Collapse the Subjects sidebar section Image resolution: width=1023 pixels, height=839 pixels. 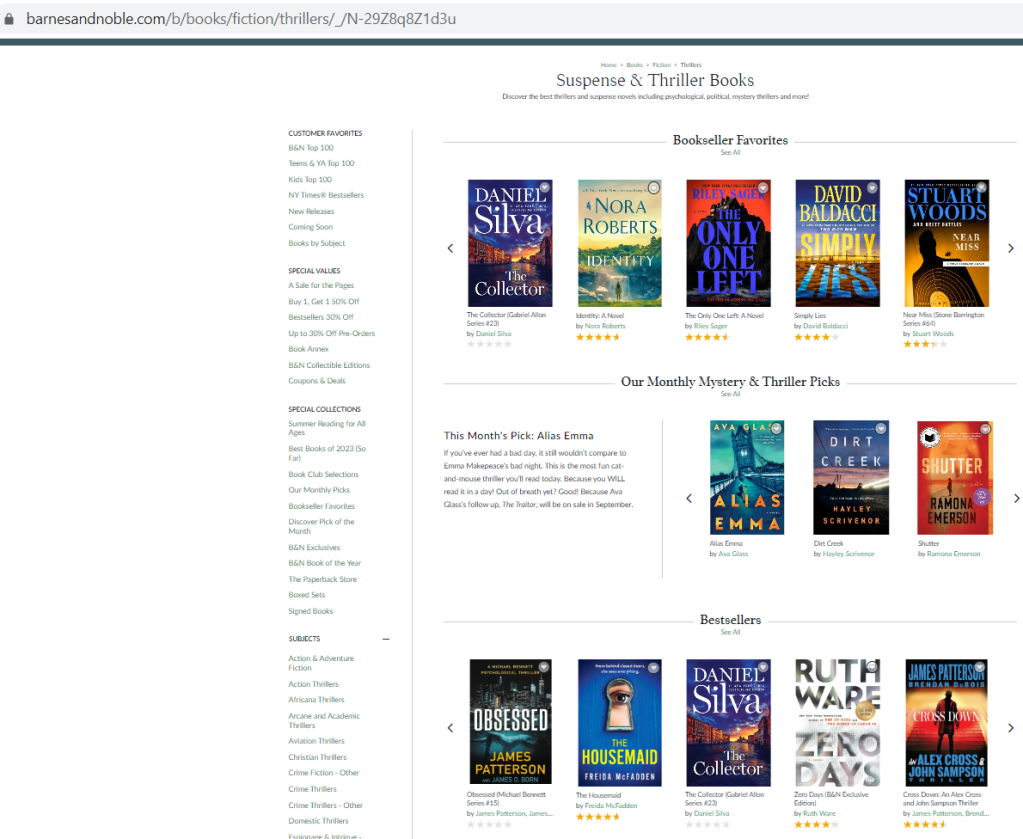(386, 639)
